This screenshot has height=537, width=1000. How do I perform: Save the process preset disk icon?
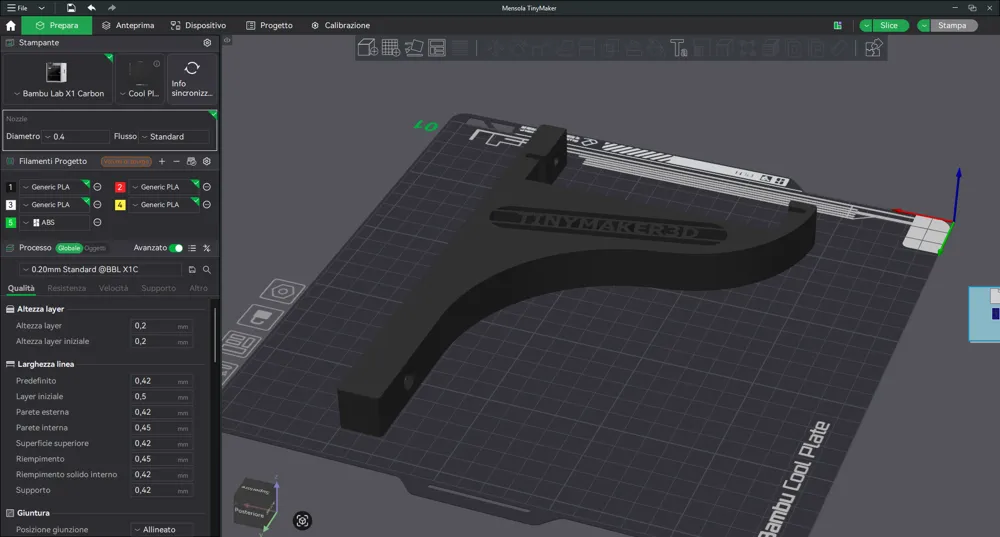(192, 270)
